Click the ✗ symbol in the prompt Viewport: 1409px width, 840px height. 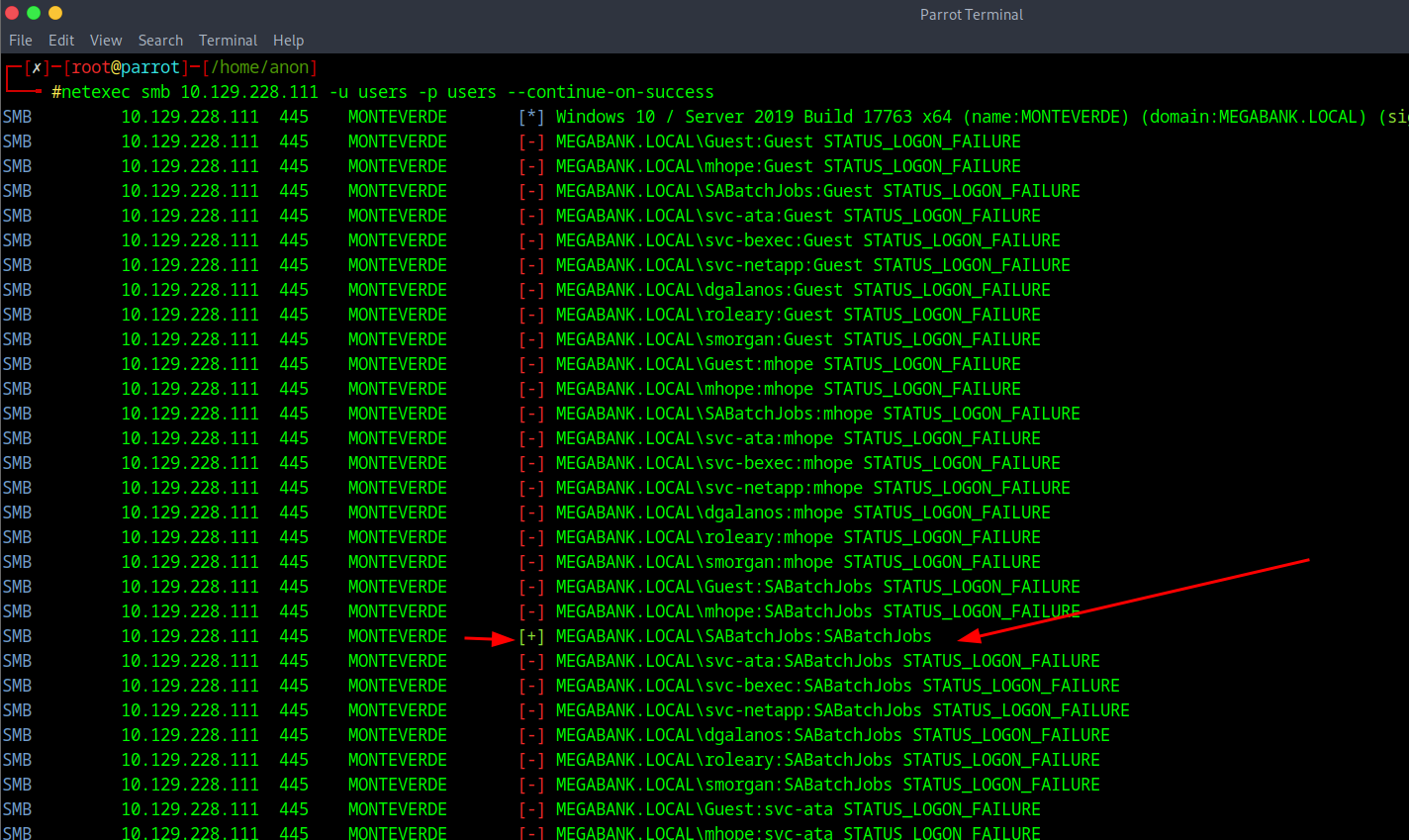click(37, 68)
